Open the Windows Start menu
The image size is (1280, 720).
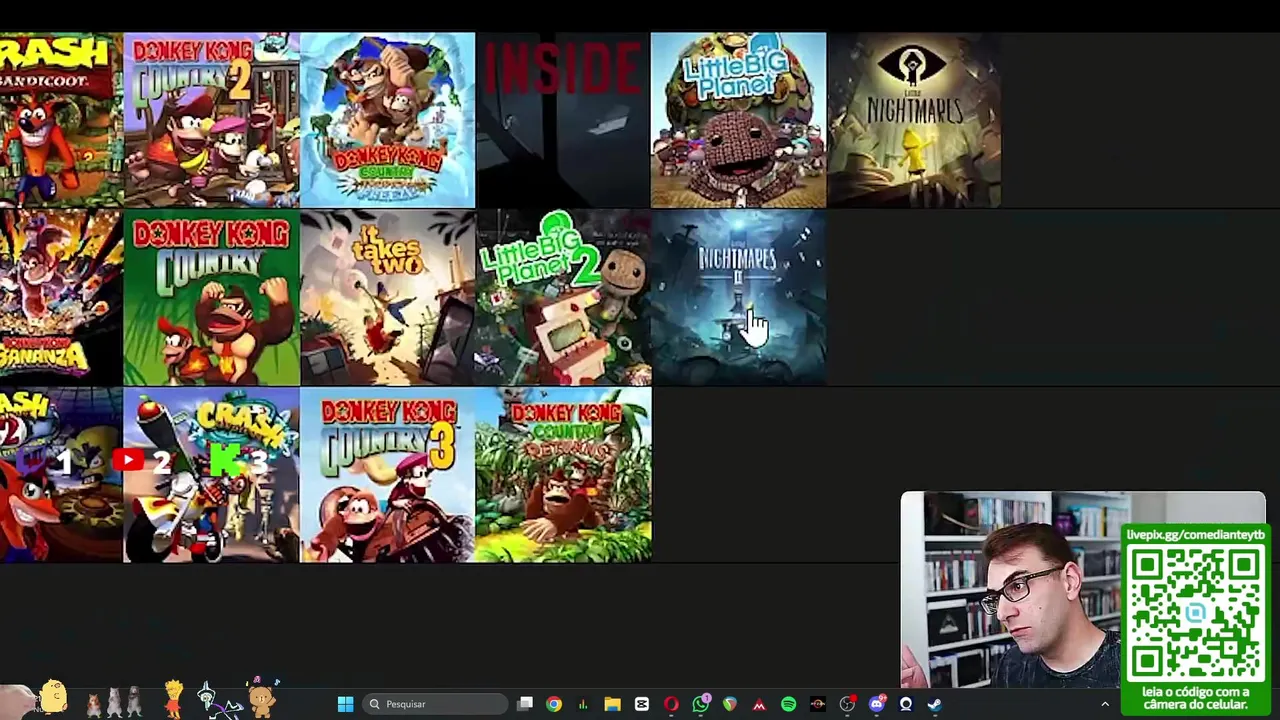(x=345, y=704)
